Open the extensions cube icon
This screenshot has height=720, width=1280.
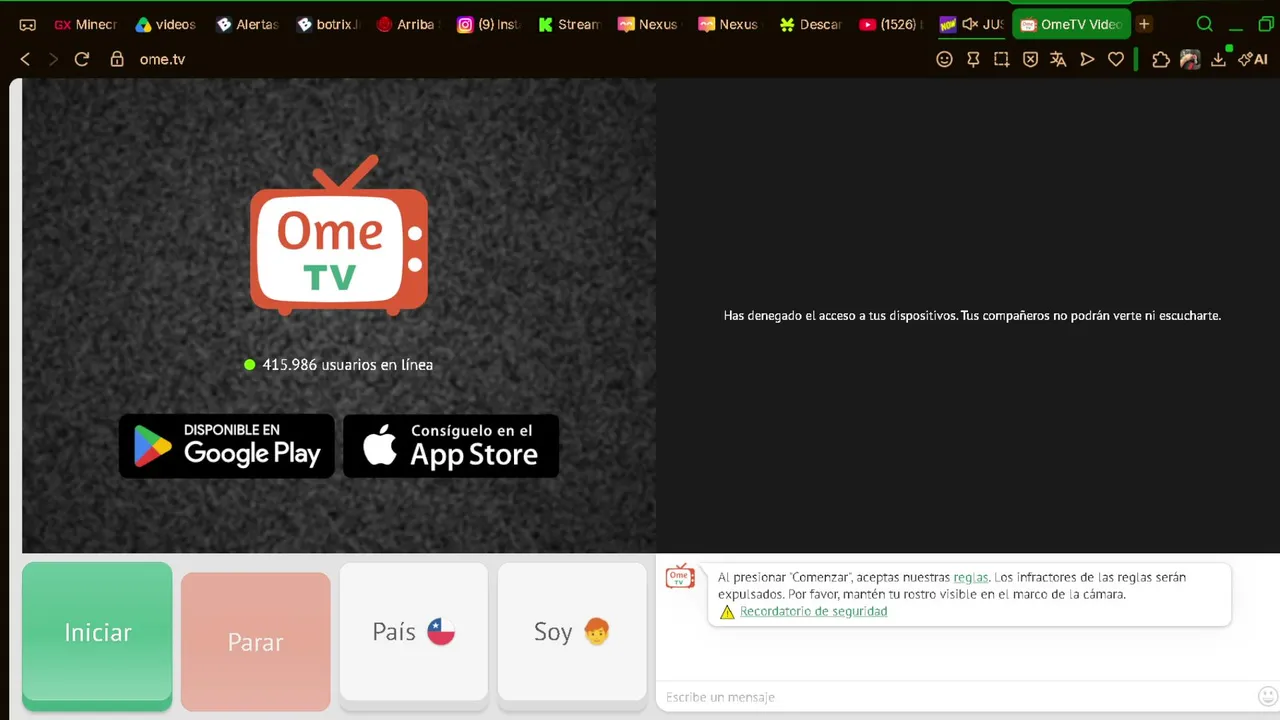tap(1161, 59)
